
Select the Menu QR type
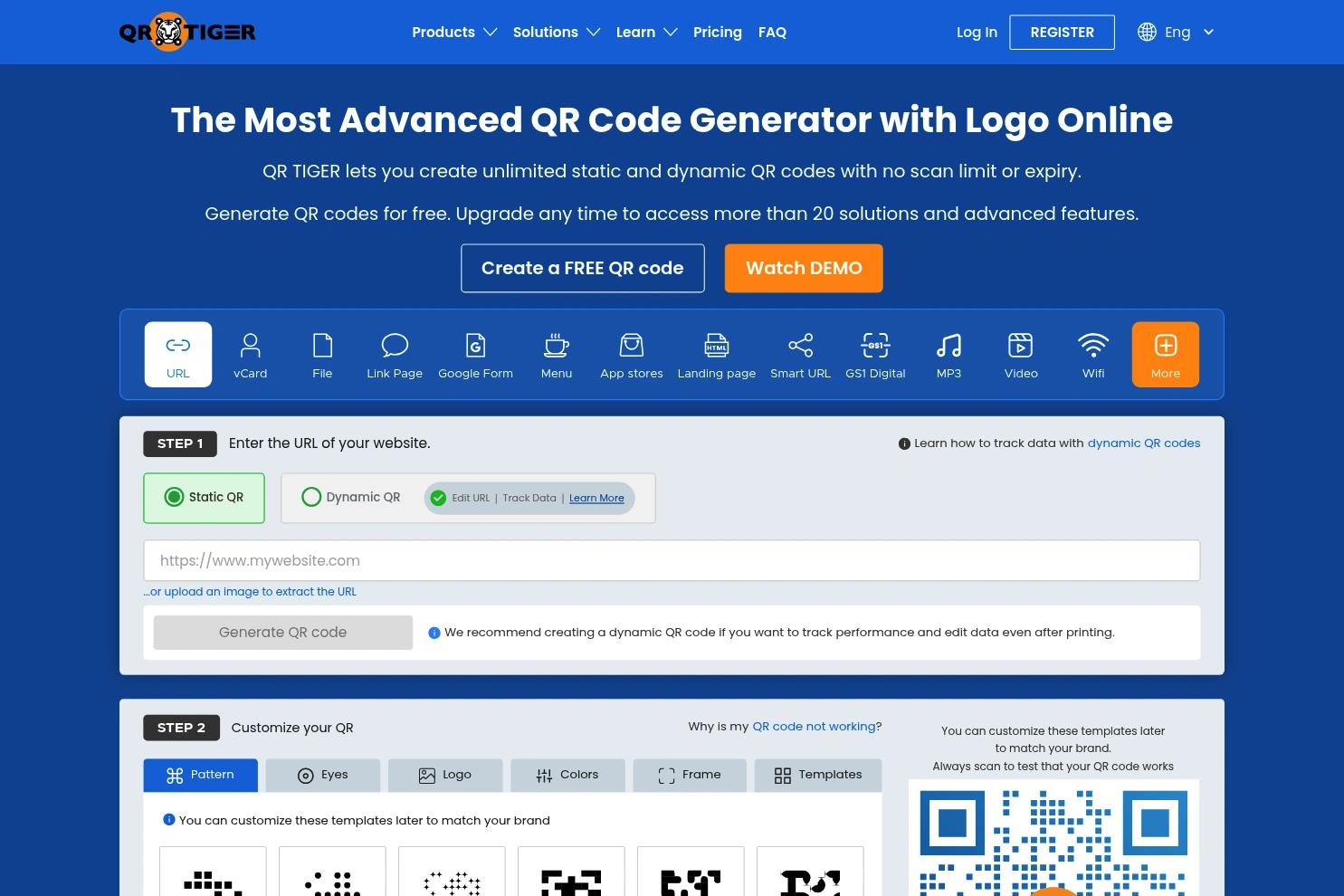pyautogui.click(x=557, y=355)
